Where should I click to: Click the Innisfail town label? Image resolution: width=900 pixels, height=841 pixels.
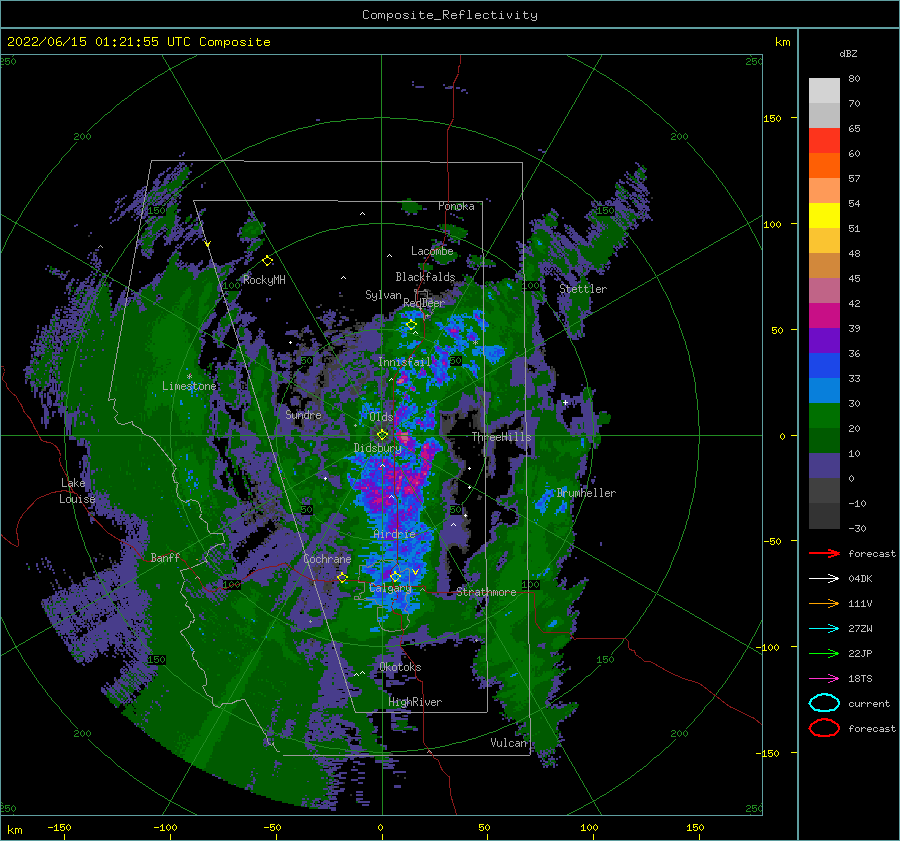pos(404,362)
